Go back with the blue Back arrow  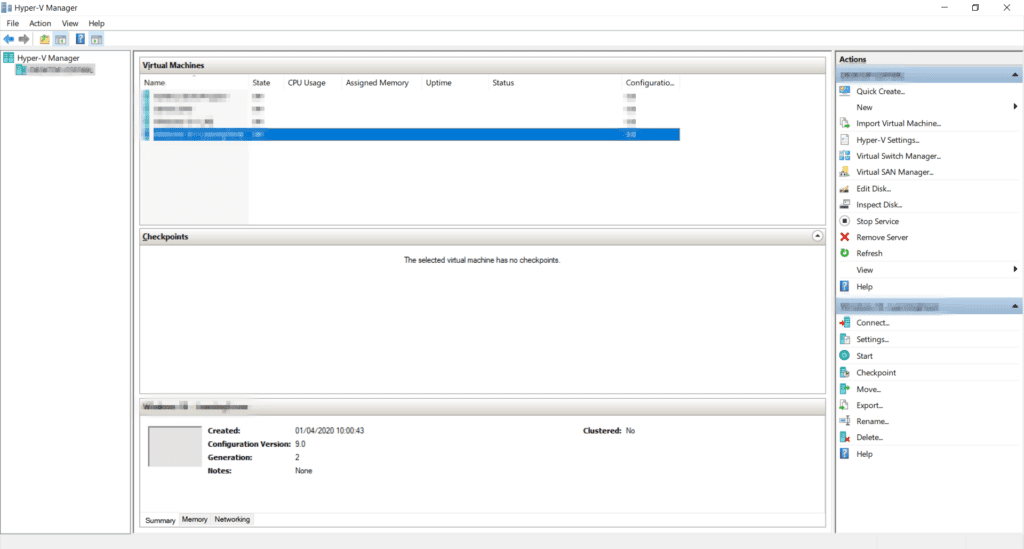(8, 39)
